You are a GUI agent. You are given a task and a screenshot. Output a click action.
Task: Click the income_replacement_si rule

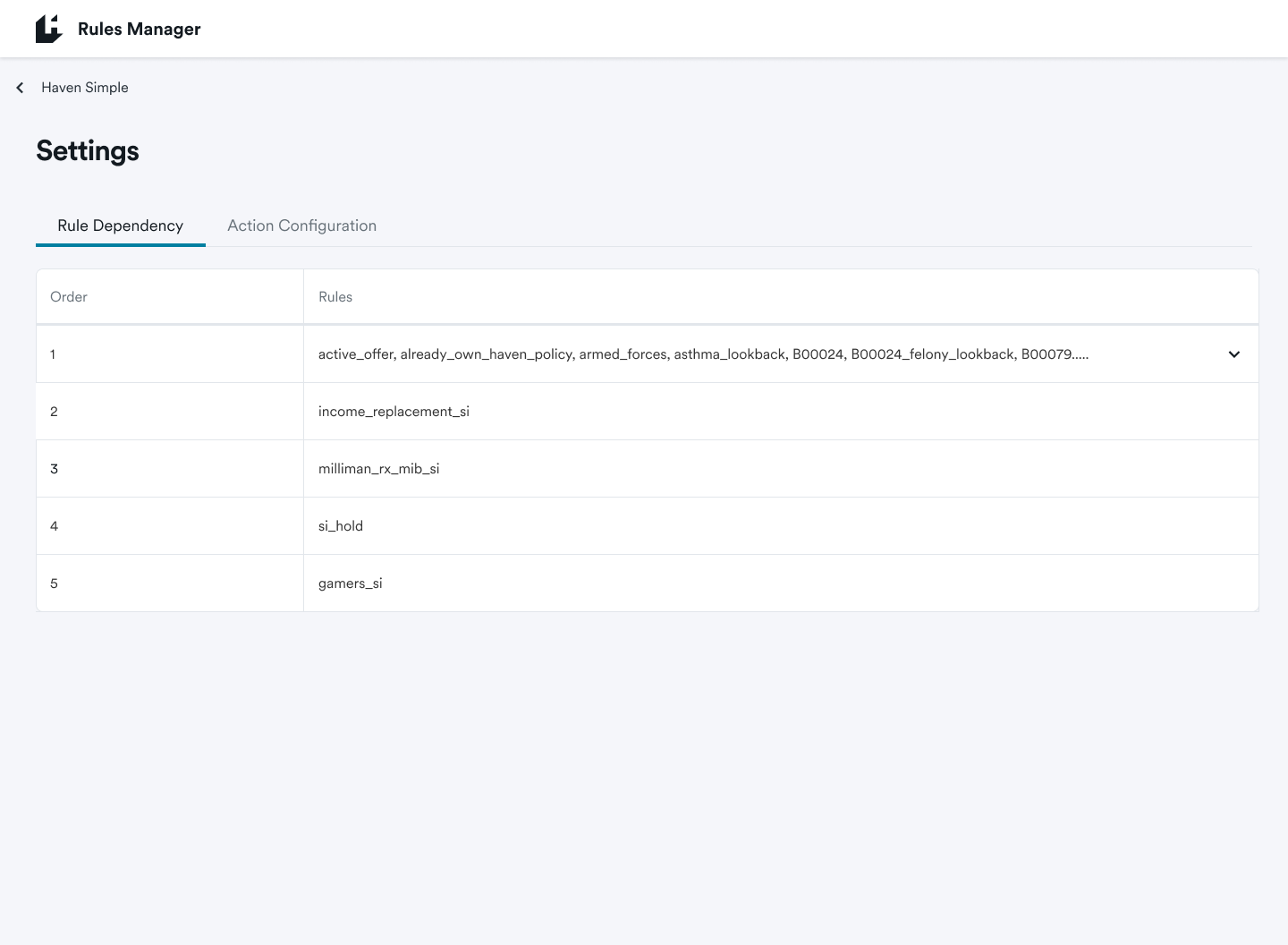click(x=394, y=412)
